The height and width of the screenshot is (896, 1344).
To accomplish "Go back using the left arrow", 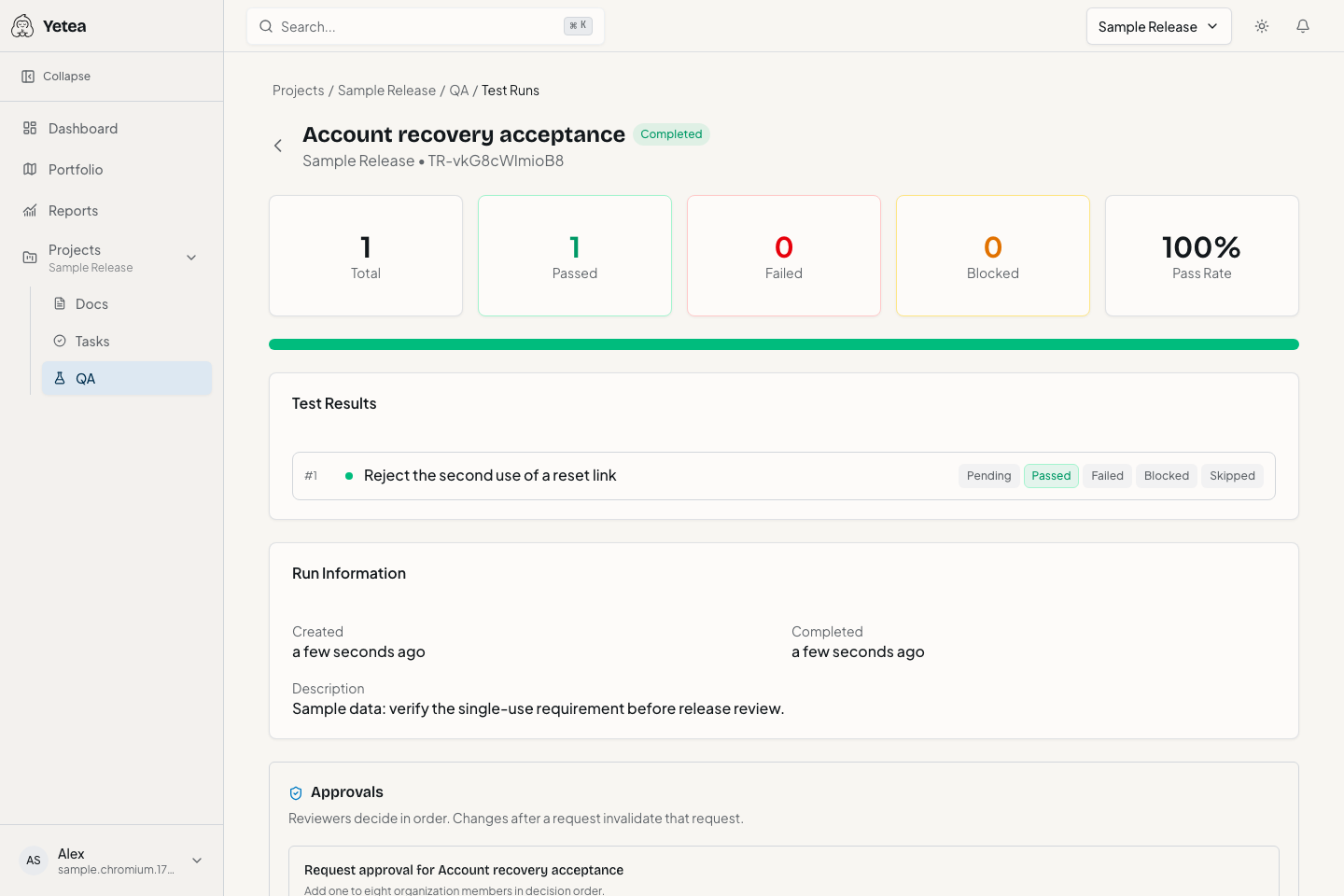I will coord(278,146).
